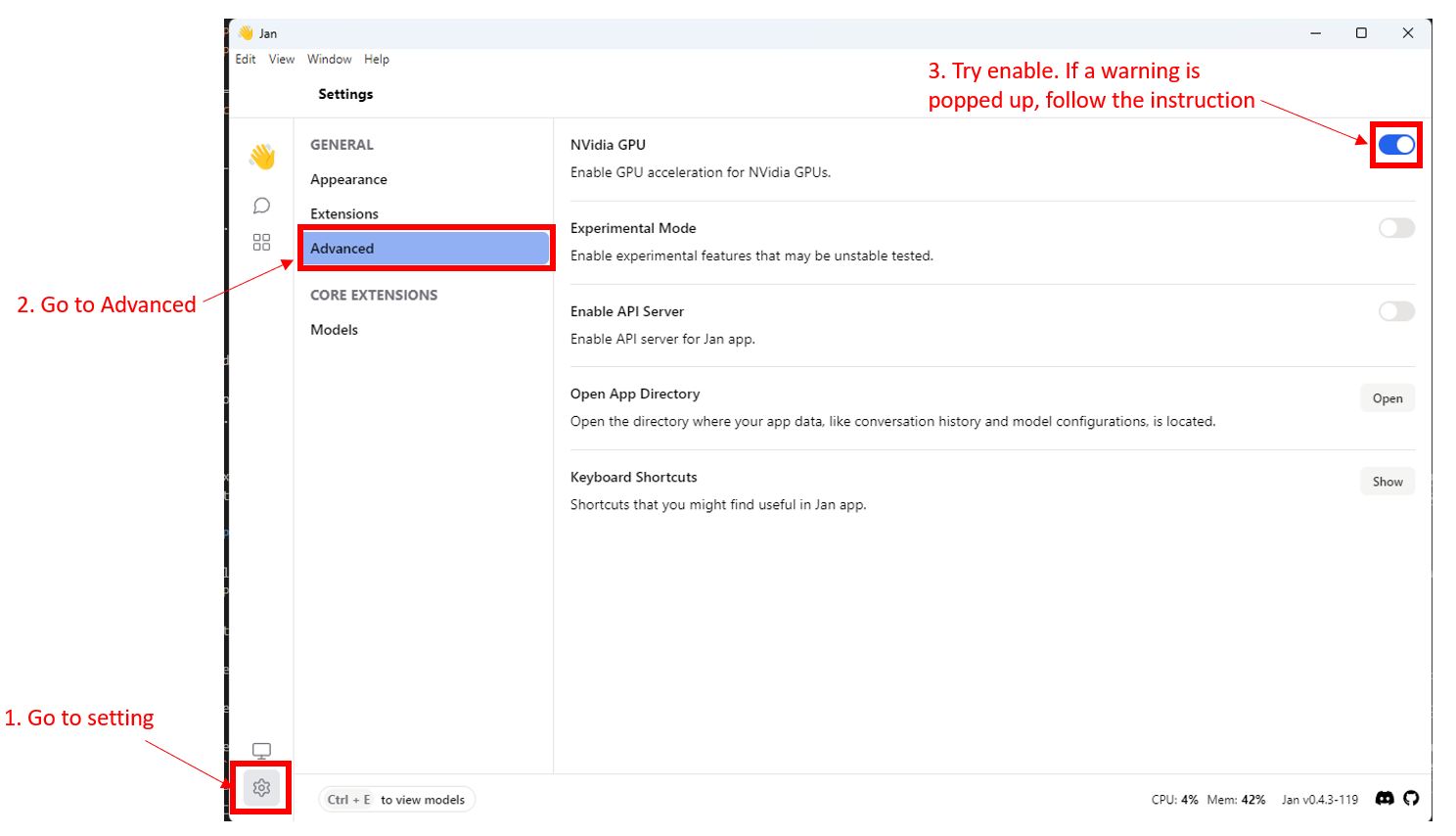Open Jan's Discord from the status bar
The height and width of the screenshot is (836, 1456).
[1386, 799]
